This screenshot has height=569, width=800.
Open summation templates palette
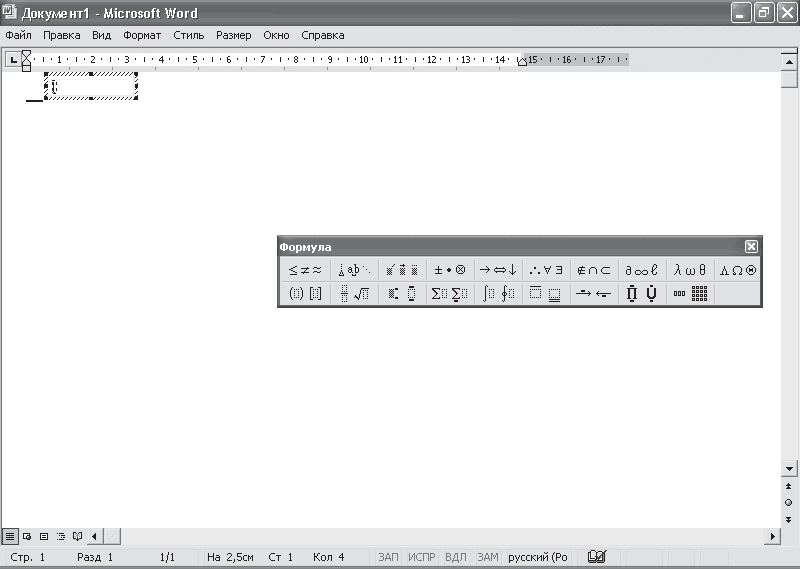coord(449,293)
